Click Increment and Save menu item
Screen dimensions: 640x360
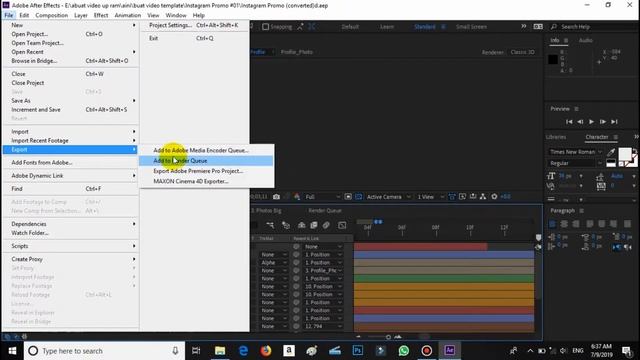pyautogui.click(x=71, y=110)
